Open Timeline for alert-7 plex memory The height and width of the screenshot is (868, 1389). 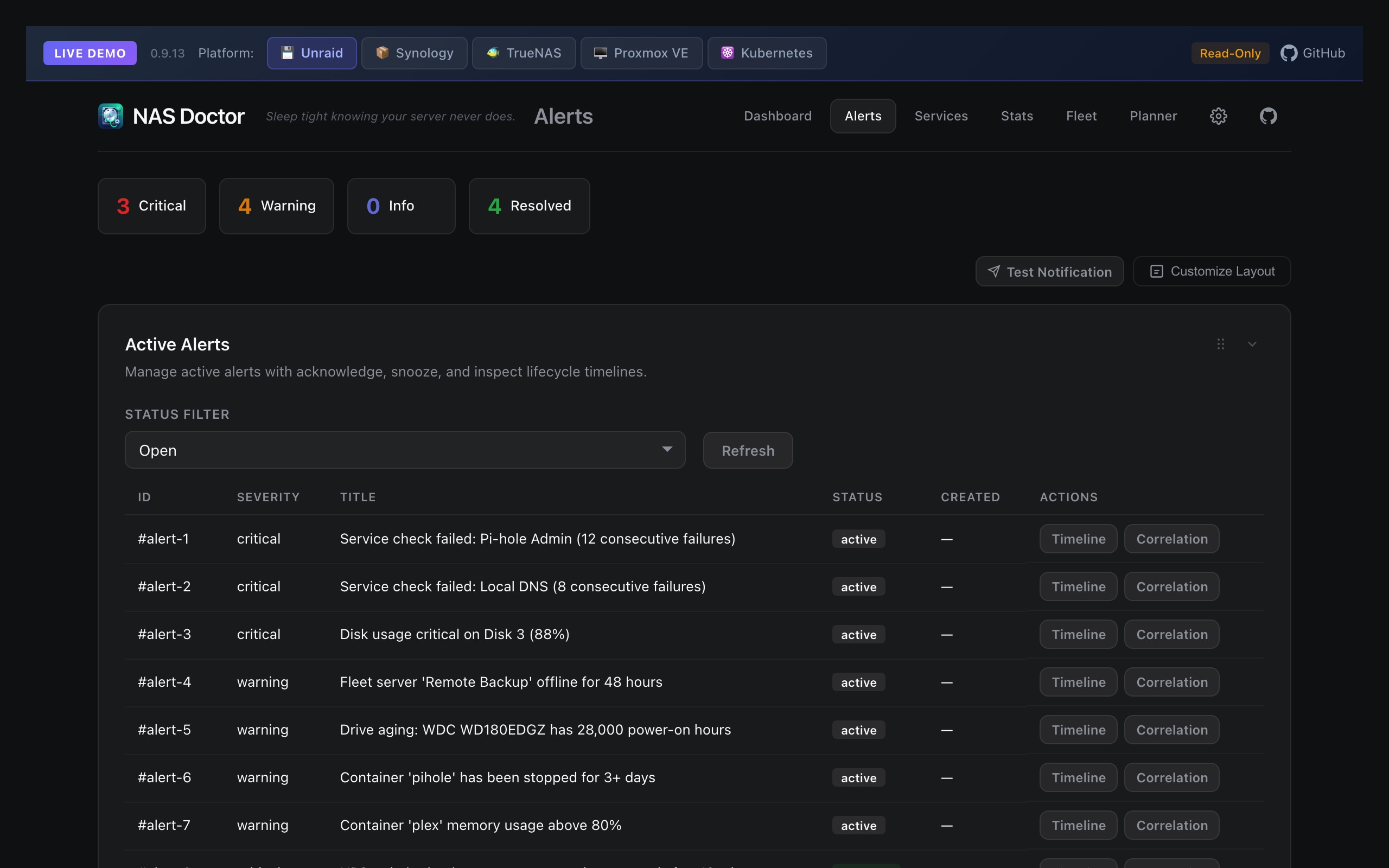coord(1078,825)
